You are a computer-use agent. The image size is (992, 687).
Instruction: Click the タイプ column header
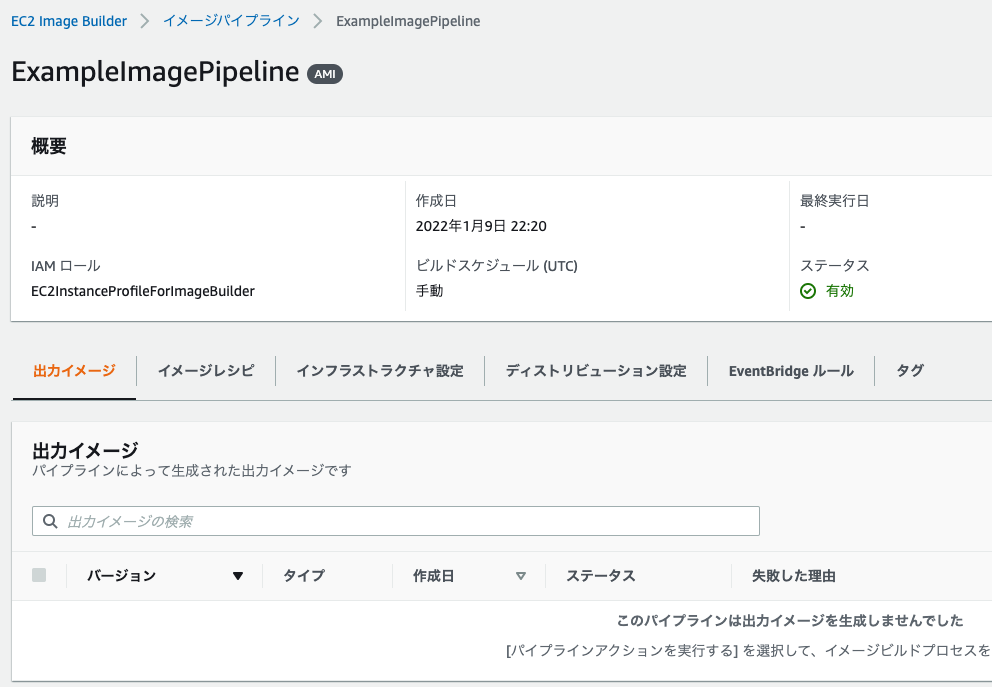pos(304,576)
